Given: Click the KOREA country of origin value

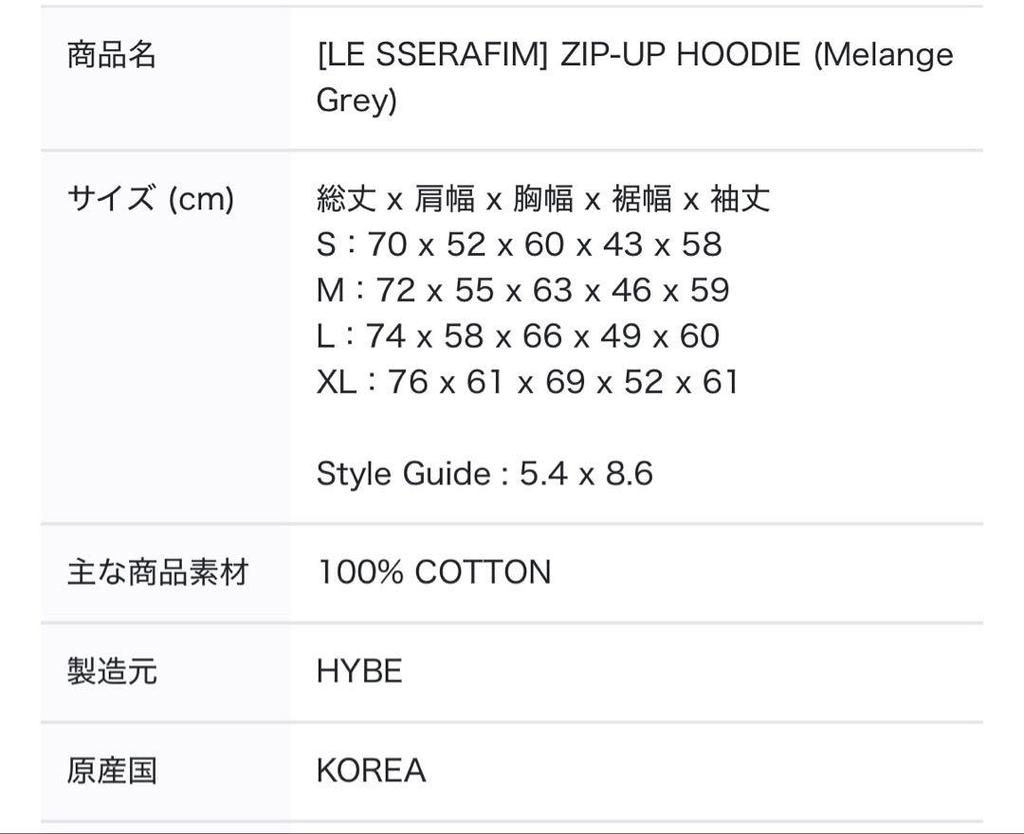Looking at the screenshot, I should tap(371, 771).
